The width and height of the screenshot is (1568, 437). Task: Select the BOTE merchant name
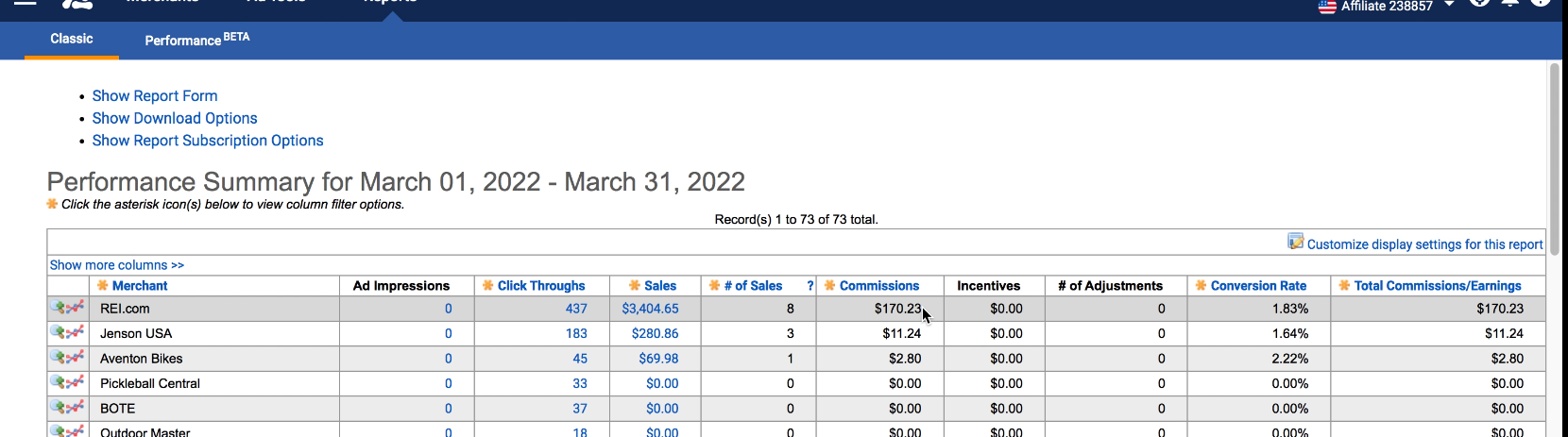tap(118, 409)
